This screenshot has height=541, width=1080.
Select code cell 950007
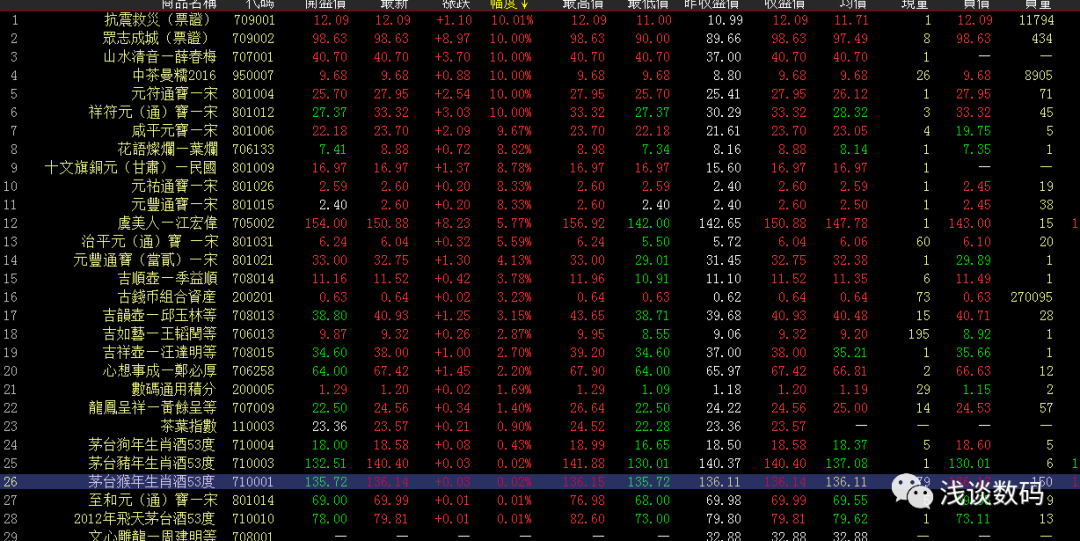pyautogui.click(x=253, y=76)
